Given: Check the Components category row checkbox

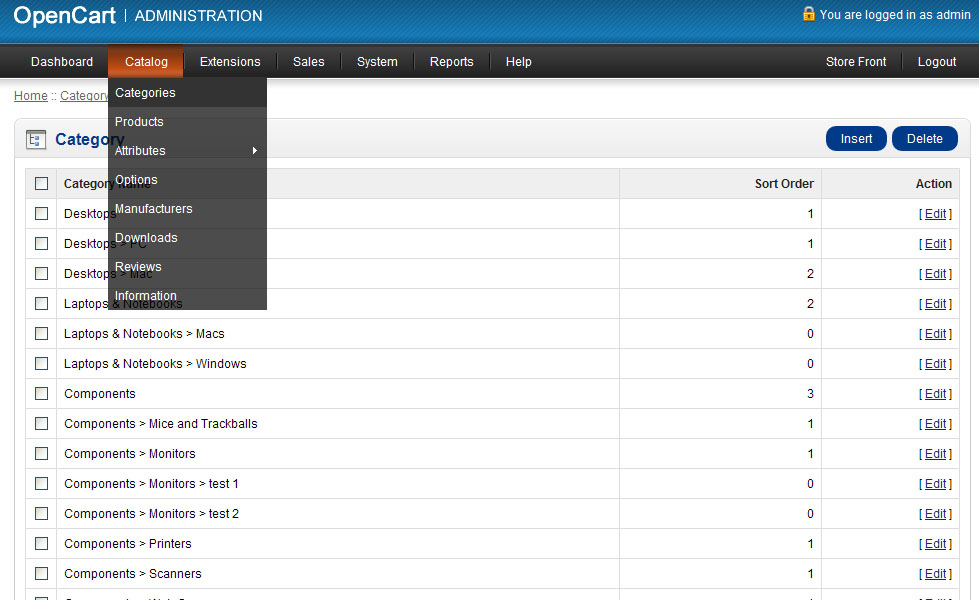Looking at the screenshot, I should tap(41, 394).
